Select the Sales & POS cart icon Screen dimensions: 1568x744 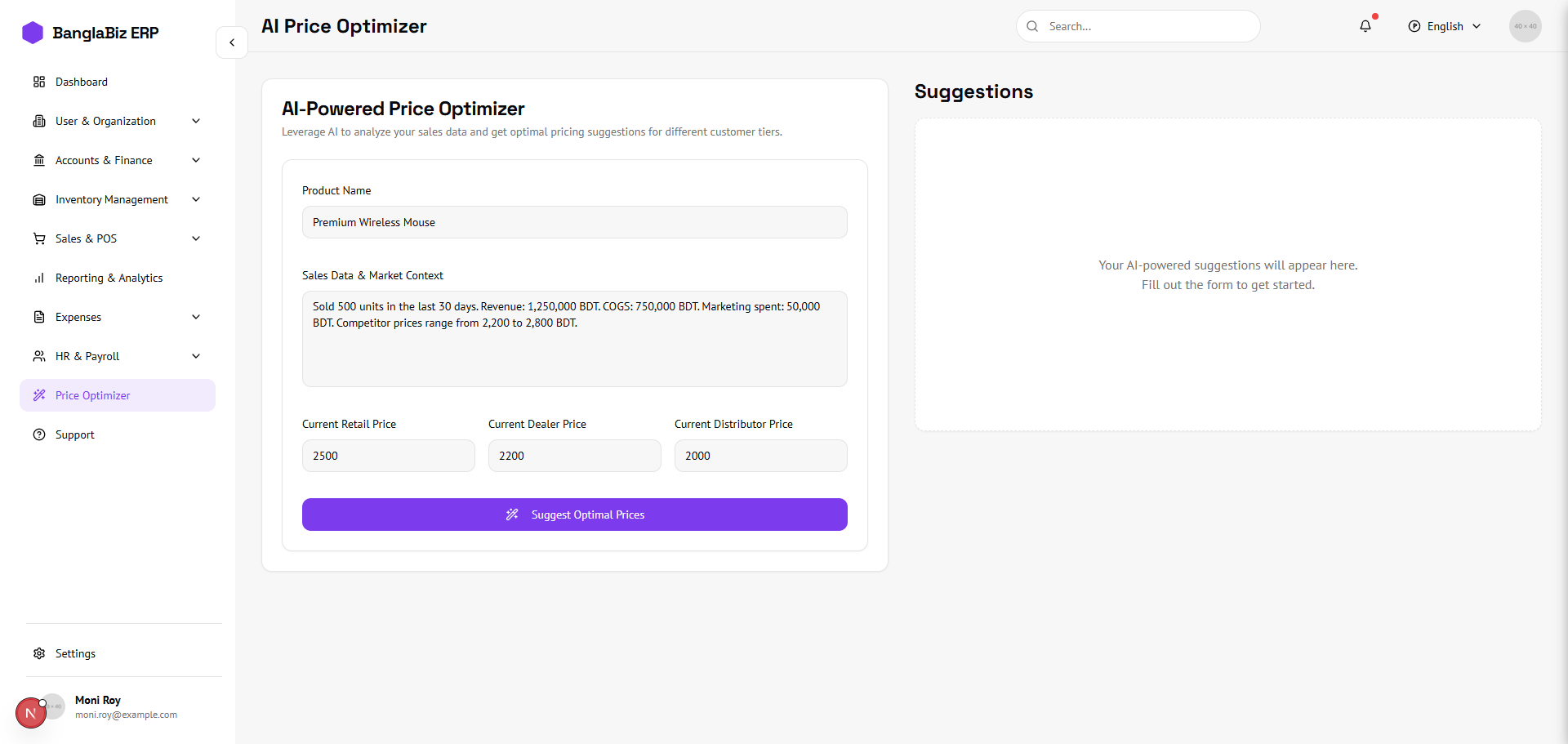coord(39,238)
